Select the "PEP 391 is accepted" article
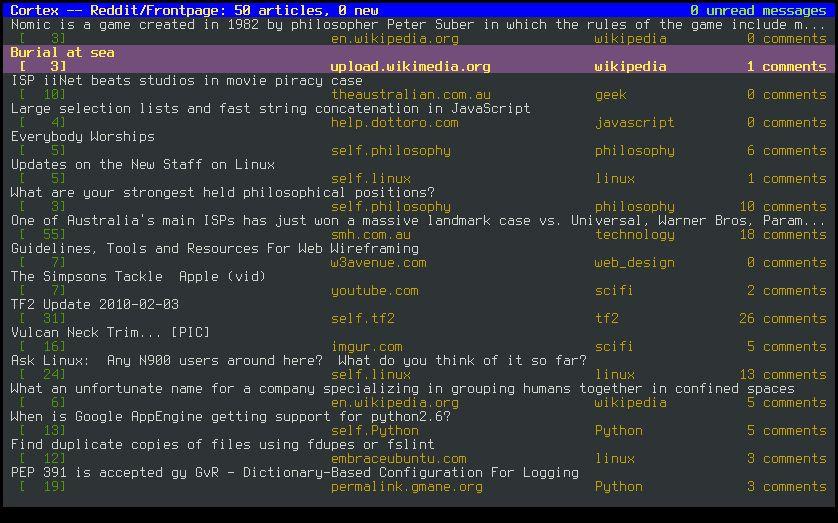This screenshot has height=523, width=838. click(x=294, y=472)
